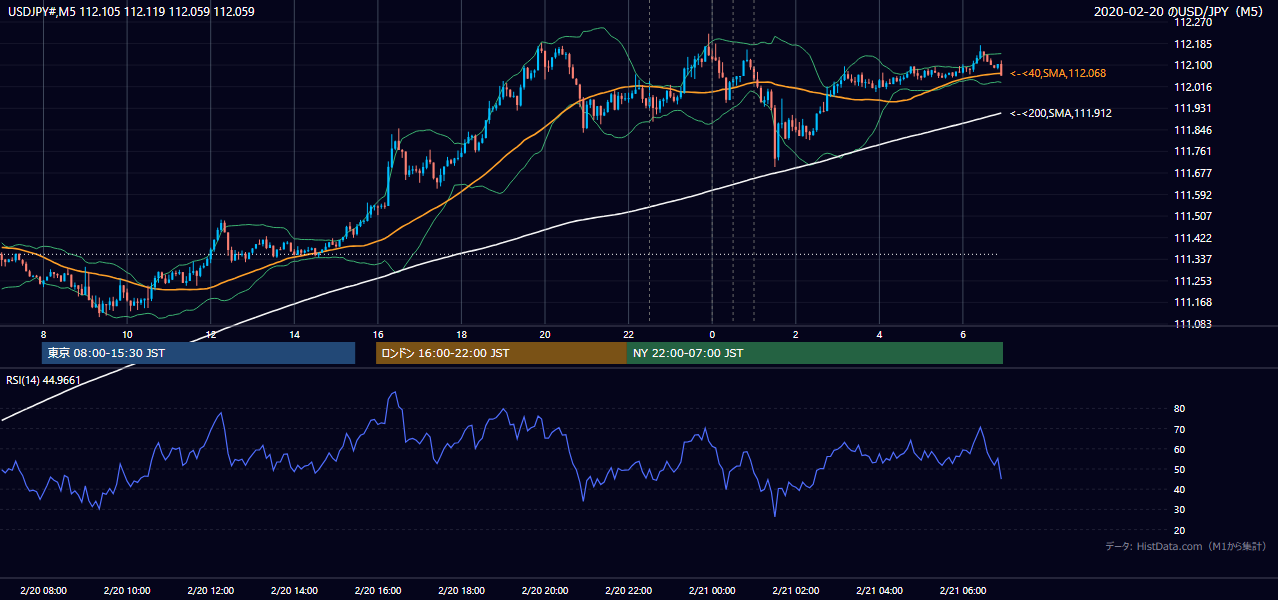
Task: Click price axis value 112.270
Action: tap(1194, 22)
